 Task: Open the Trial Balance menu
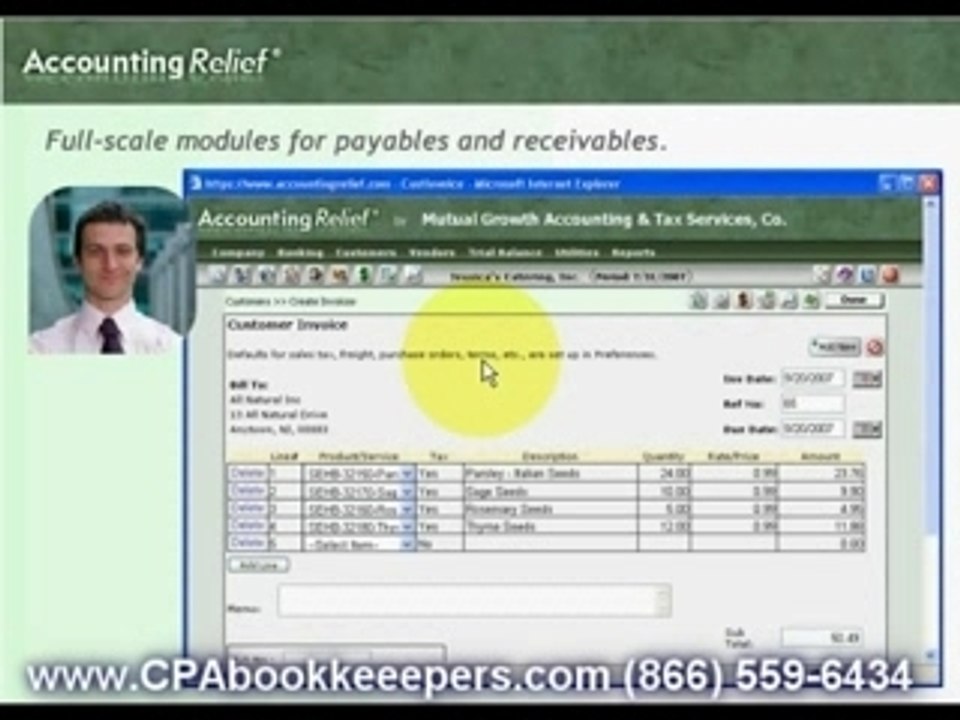(x=505, y=253)
